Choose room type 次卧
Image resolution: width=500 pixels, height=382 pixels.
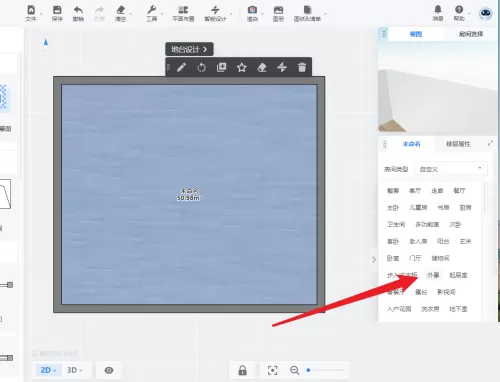tap(455, 224)
